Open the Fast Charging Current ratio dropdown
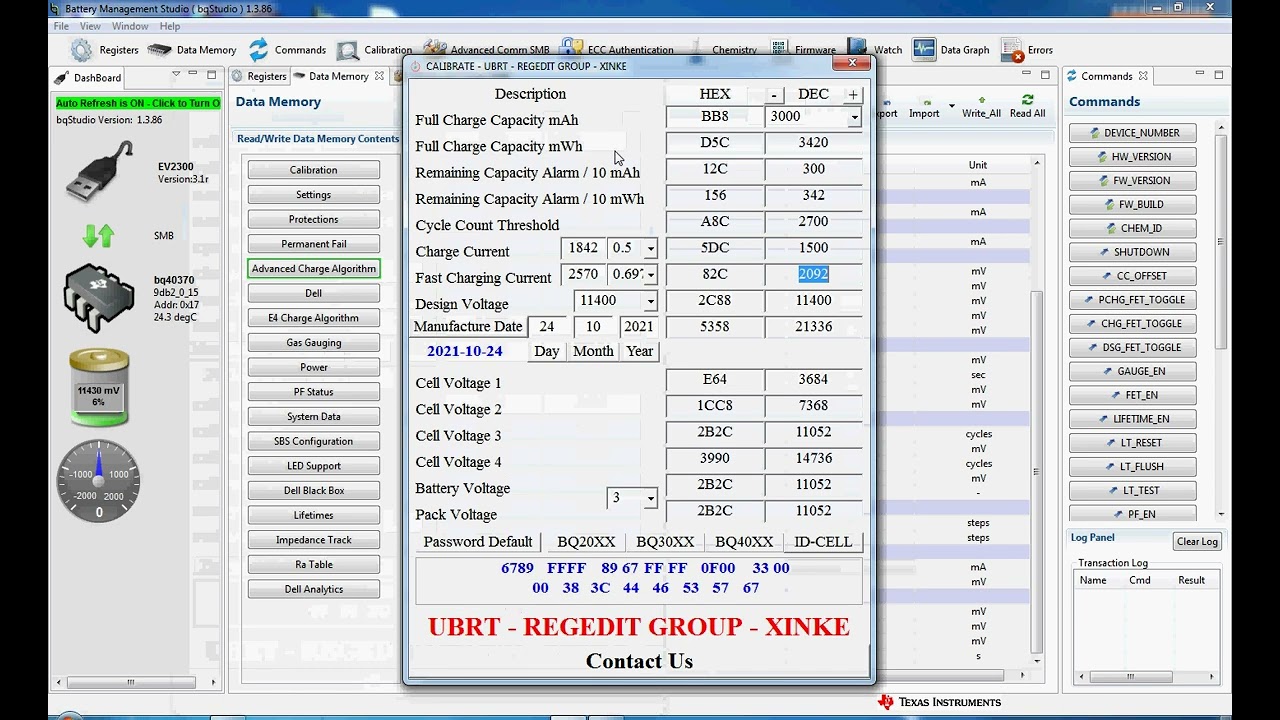The width and height of the screenshot is (1280, 720). coord(651,274)
